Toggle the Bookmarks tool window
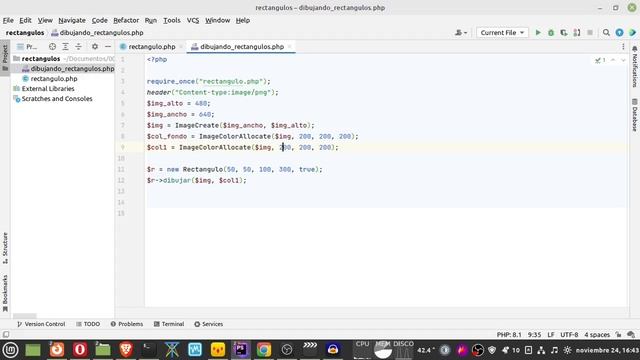The image size is (640, 360). (x=5, y=293)
